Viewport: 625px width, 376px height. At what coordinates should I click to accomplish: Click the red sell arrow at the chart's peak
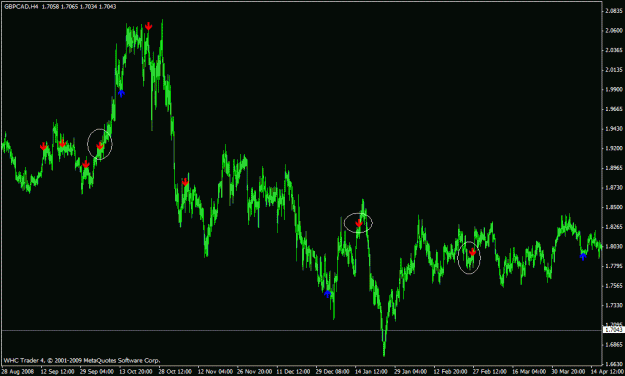tap(148, 26)
